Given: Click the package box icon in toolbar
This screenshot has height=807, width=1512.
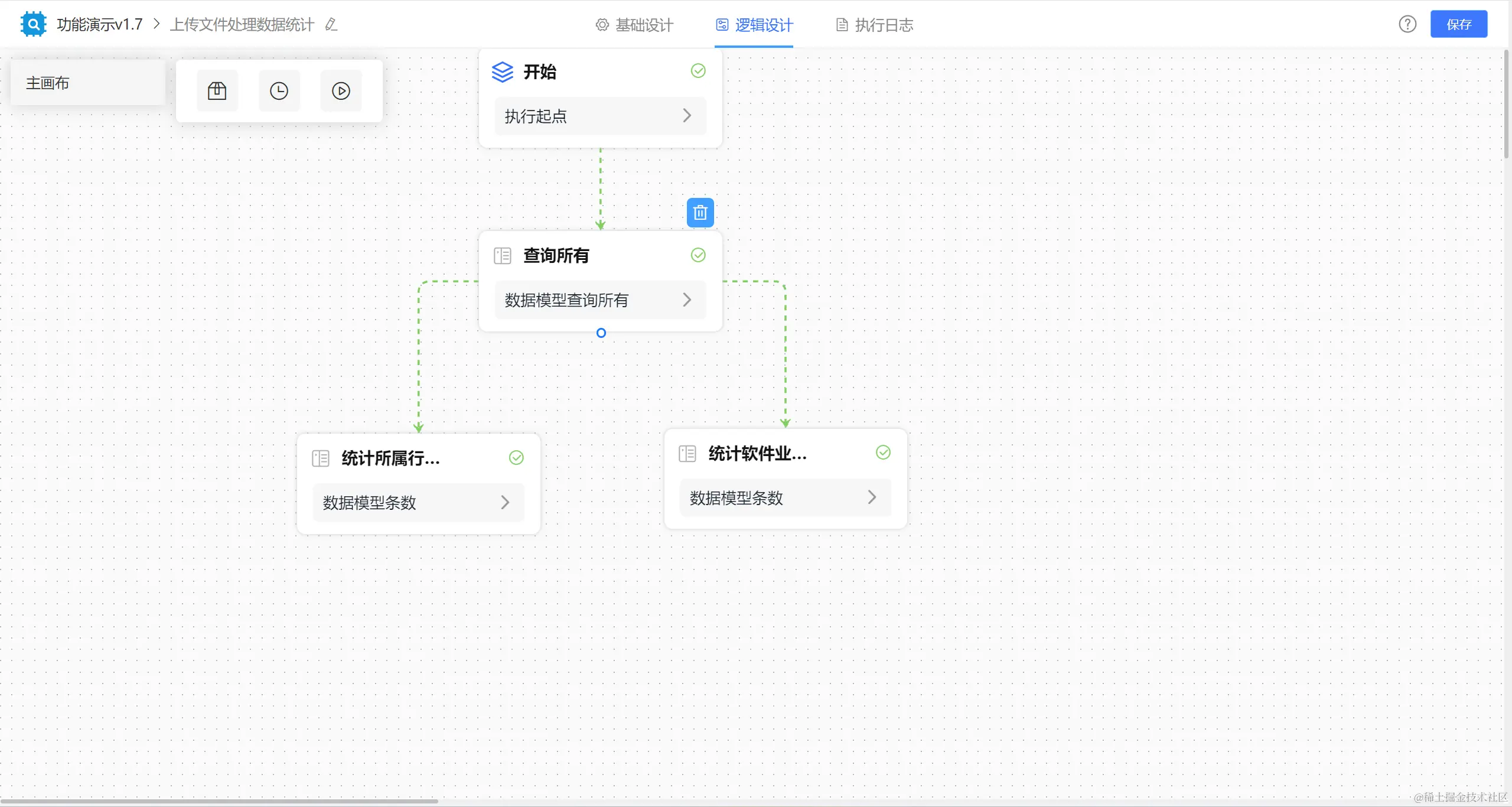Looking at the screenshot, I should pos(217,91).
